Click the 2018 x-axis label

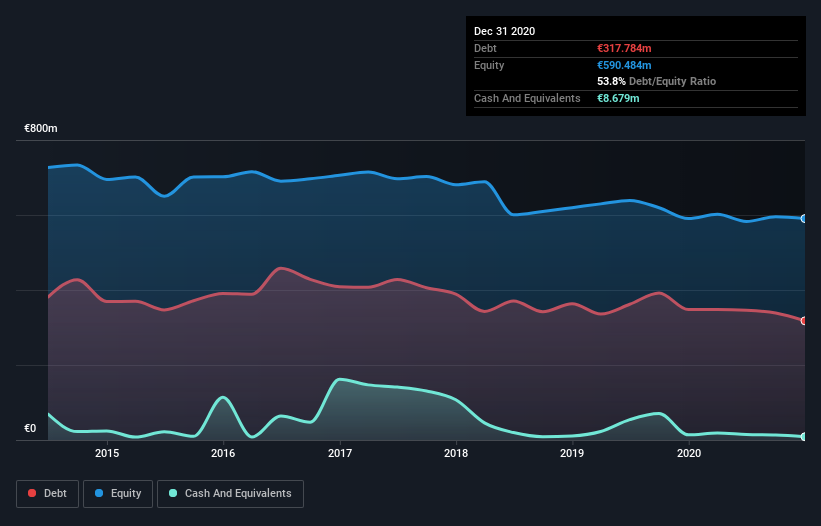coord(456,453)
